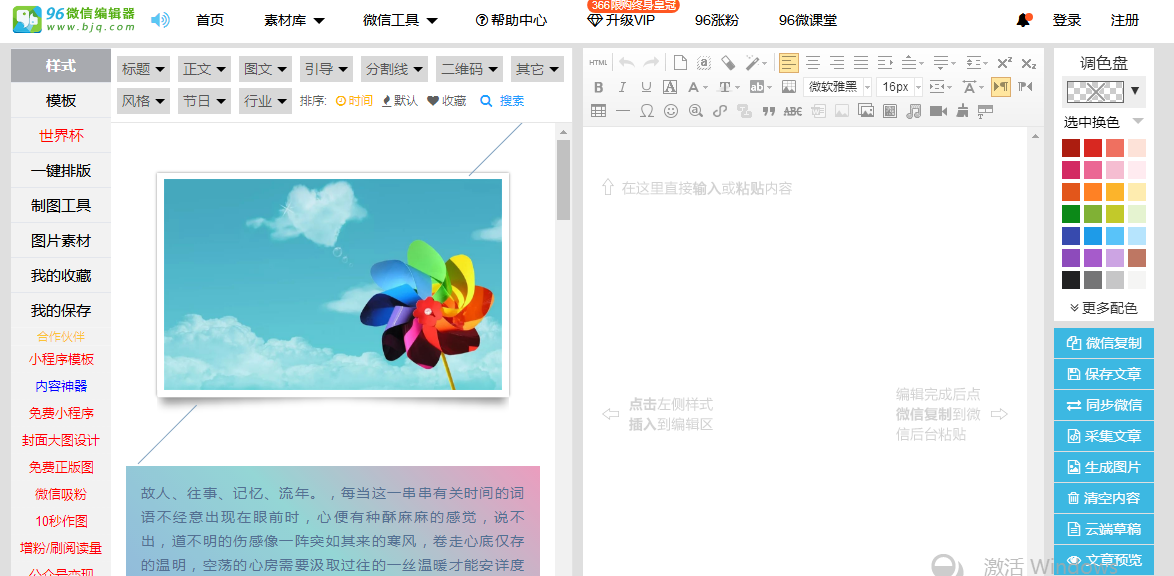Viewport: 1174px width, 576px height.
Task: Open the 素材库 menu
Action: pyautogui.click(x=294, y=20)
